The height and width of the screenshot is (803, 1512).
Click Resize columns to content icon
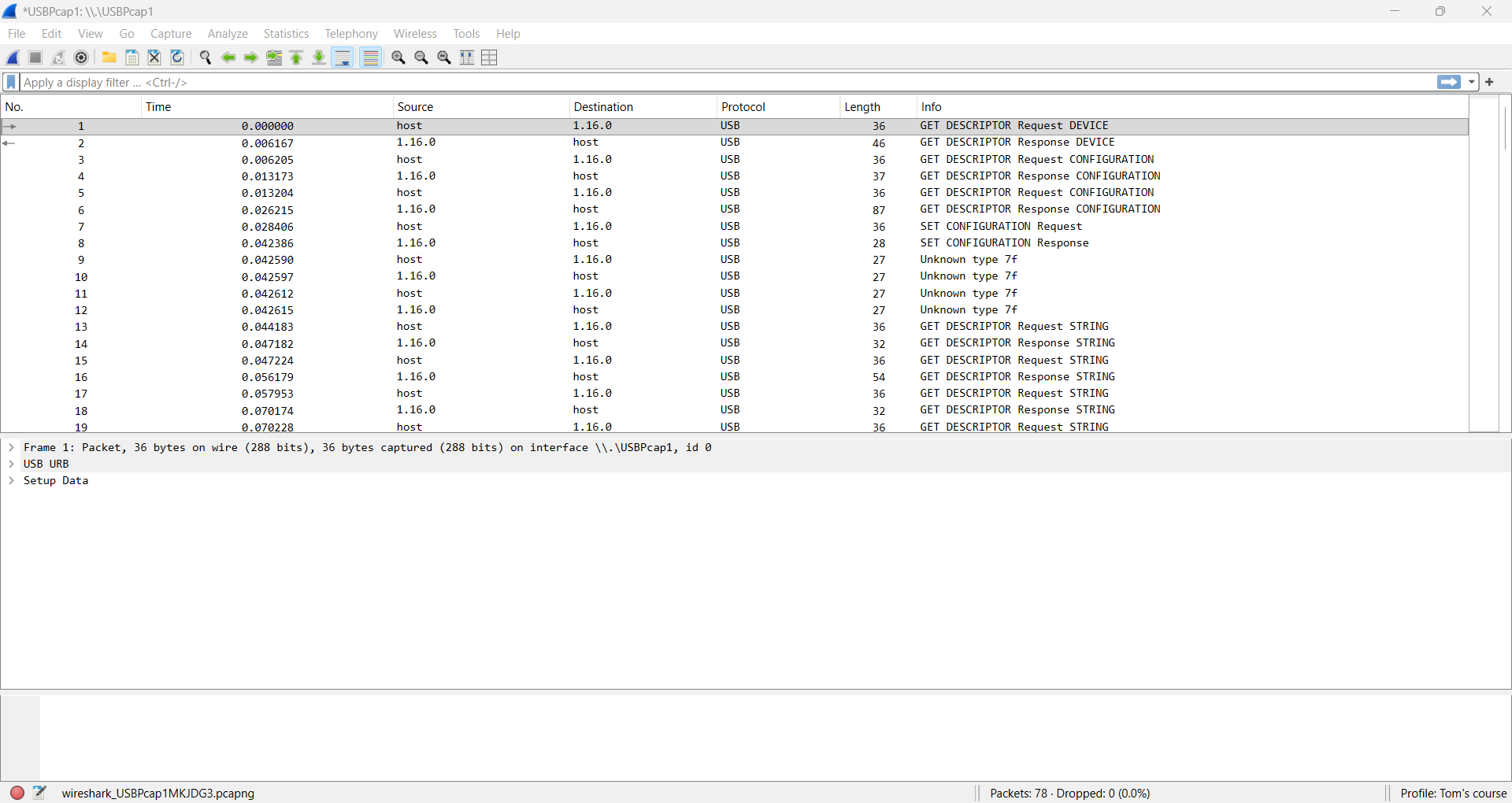[x=467, y=57]
